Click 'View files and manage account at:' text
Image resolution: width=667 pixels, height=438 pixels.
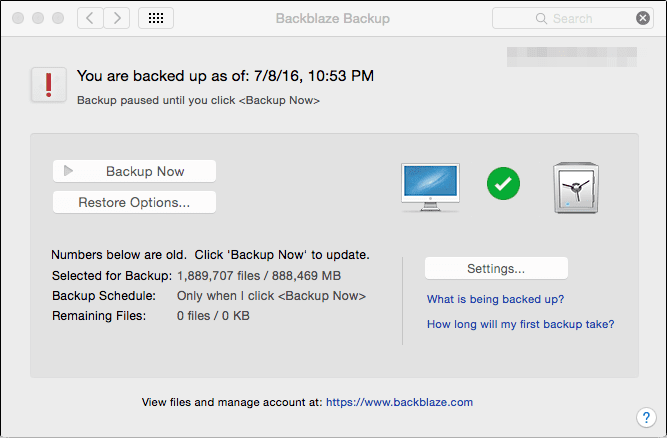[232, 402]
